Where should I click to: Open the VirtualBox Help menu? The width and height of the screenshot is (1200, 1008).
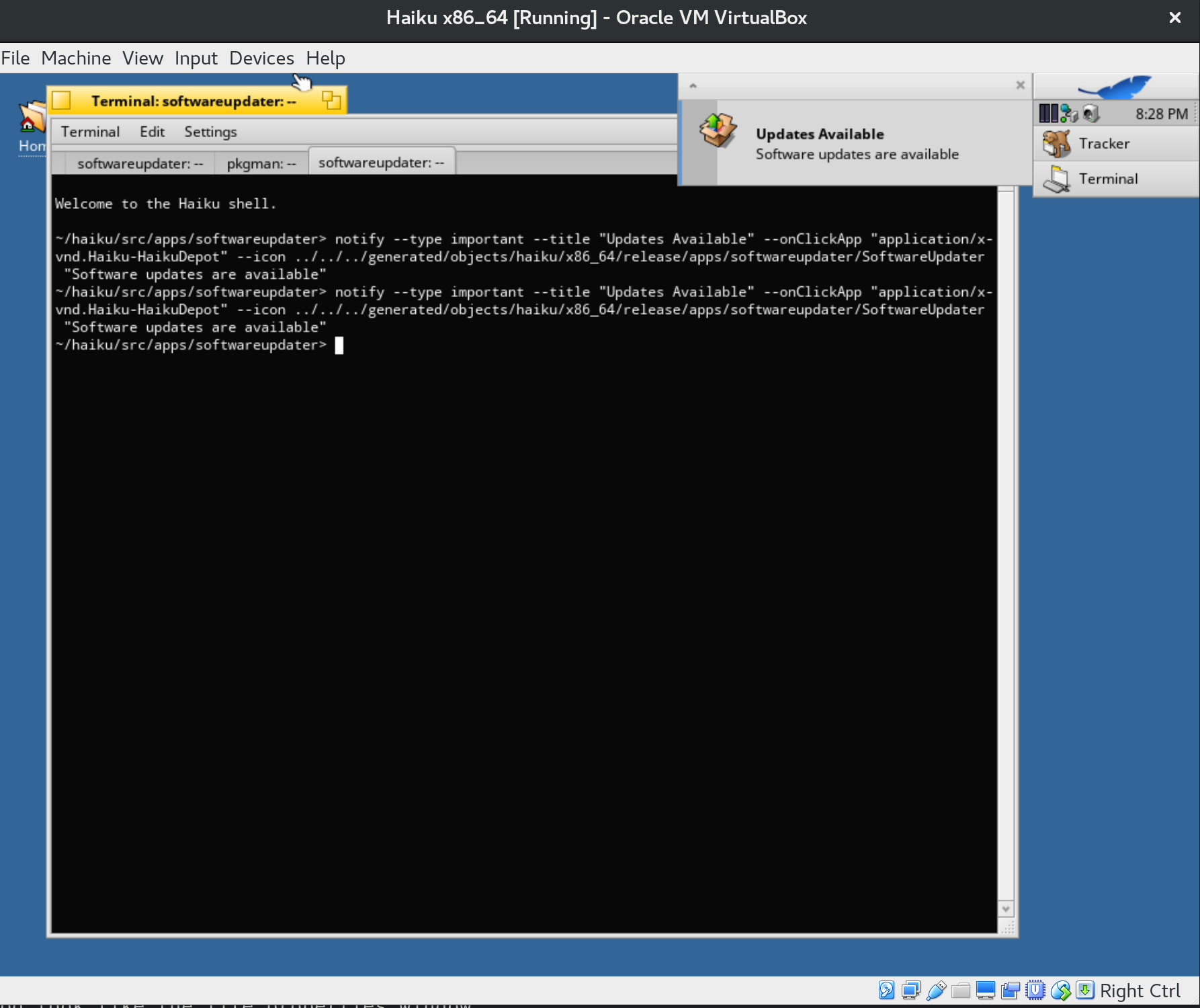pos(325,58)
